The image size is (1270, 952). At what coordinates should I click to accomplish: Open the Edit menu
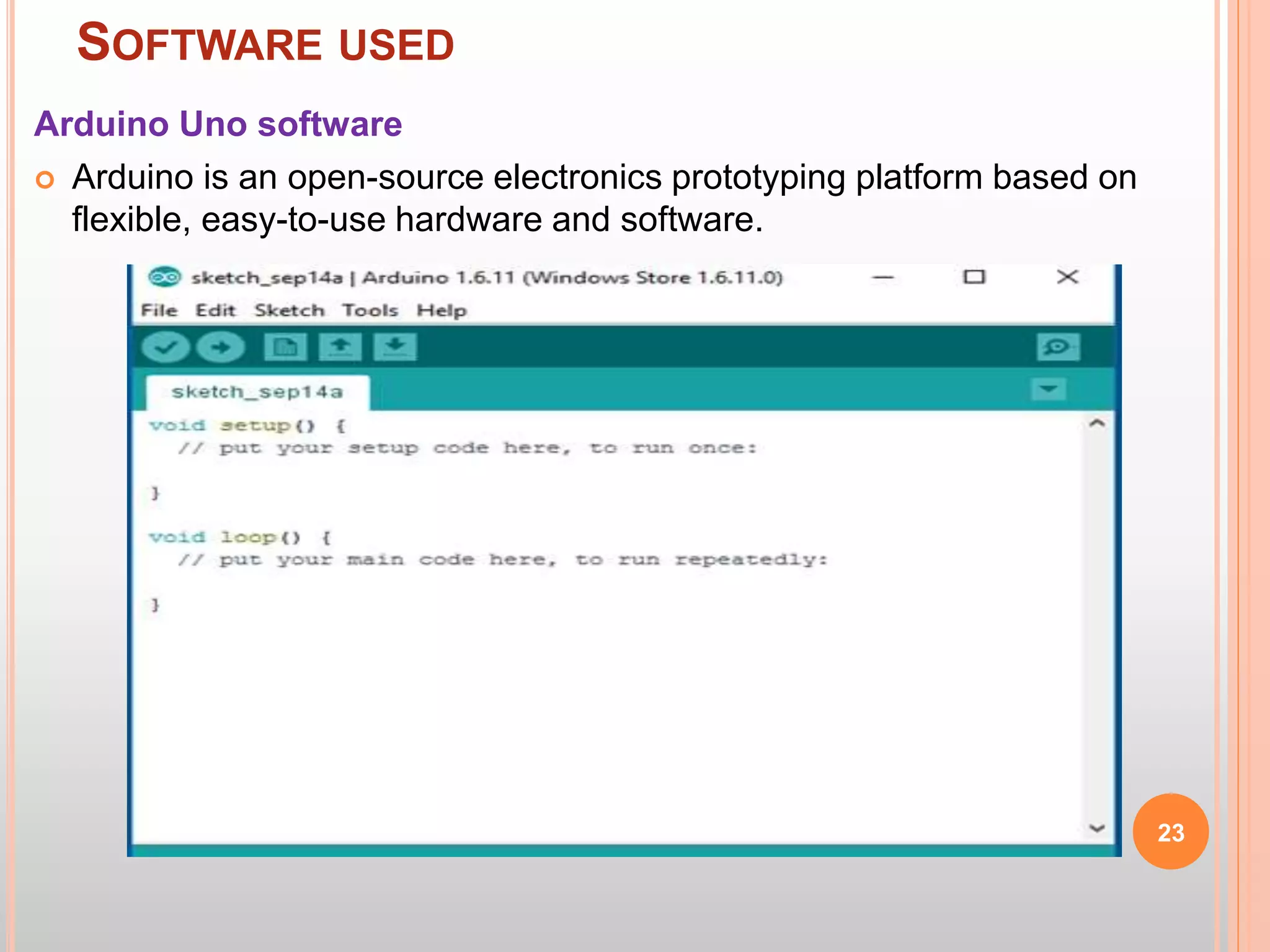(x=215, y=310)
